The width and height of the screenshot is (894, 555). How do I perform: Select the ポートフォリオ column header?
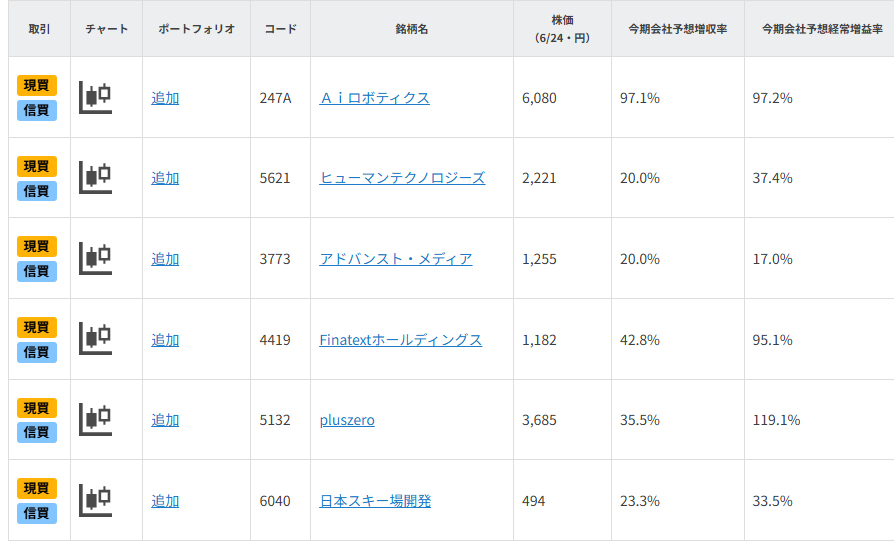tap(197, 29)
